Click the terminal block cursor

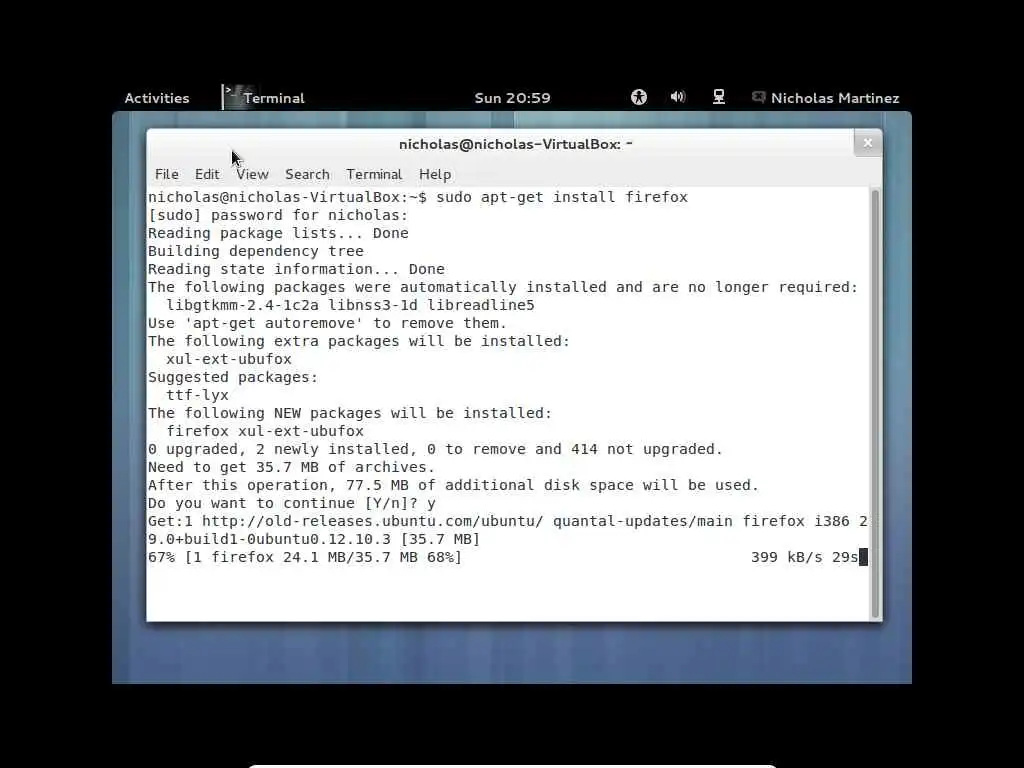pyautogui.click(x=863, y=557)
